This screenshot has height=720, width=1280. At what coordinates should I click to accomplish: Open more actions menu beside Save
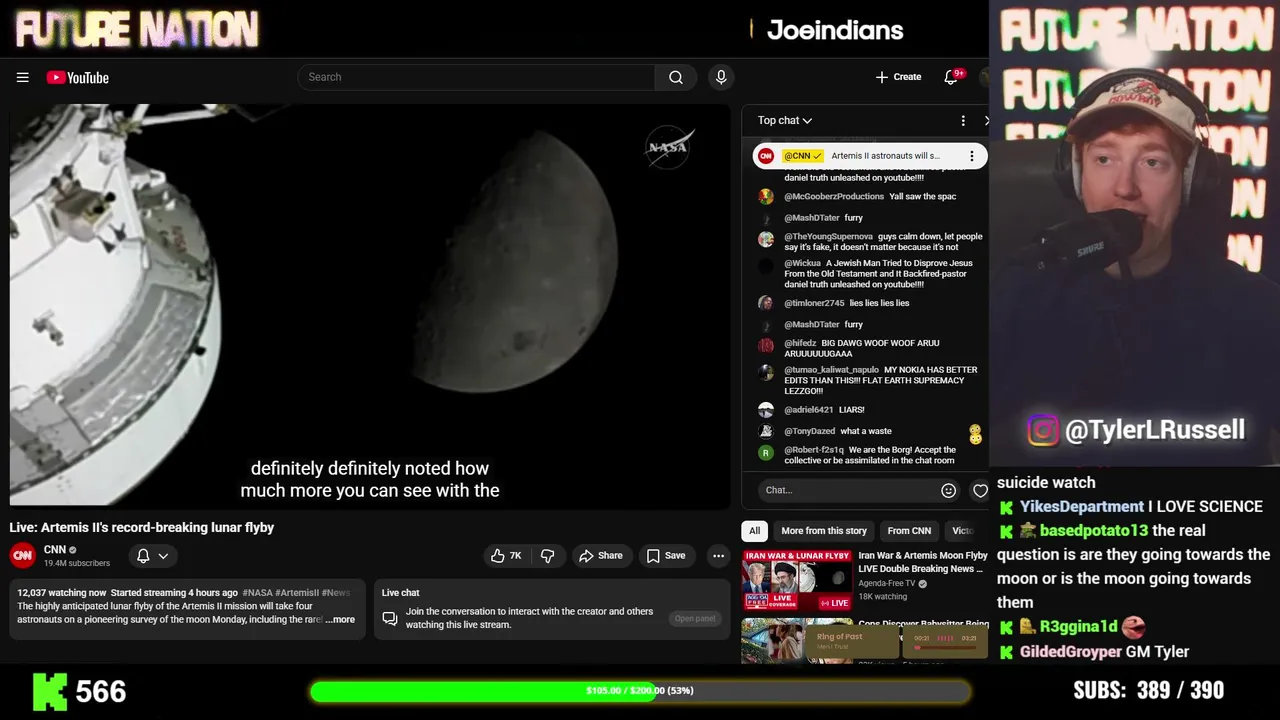[718, 556]
